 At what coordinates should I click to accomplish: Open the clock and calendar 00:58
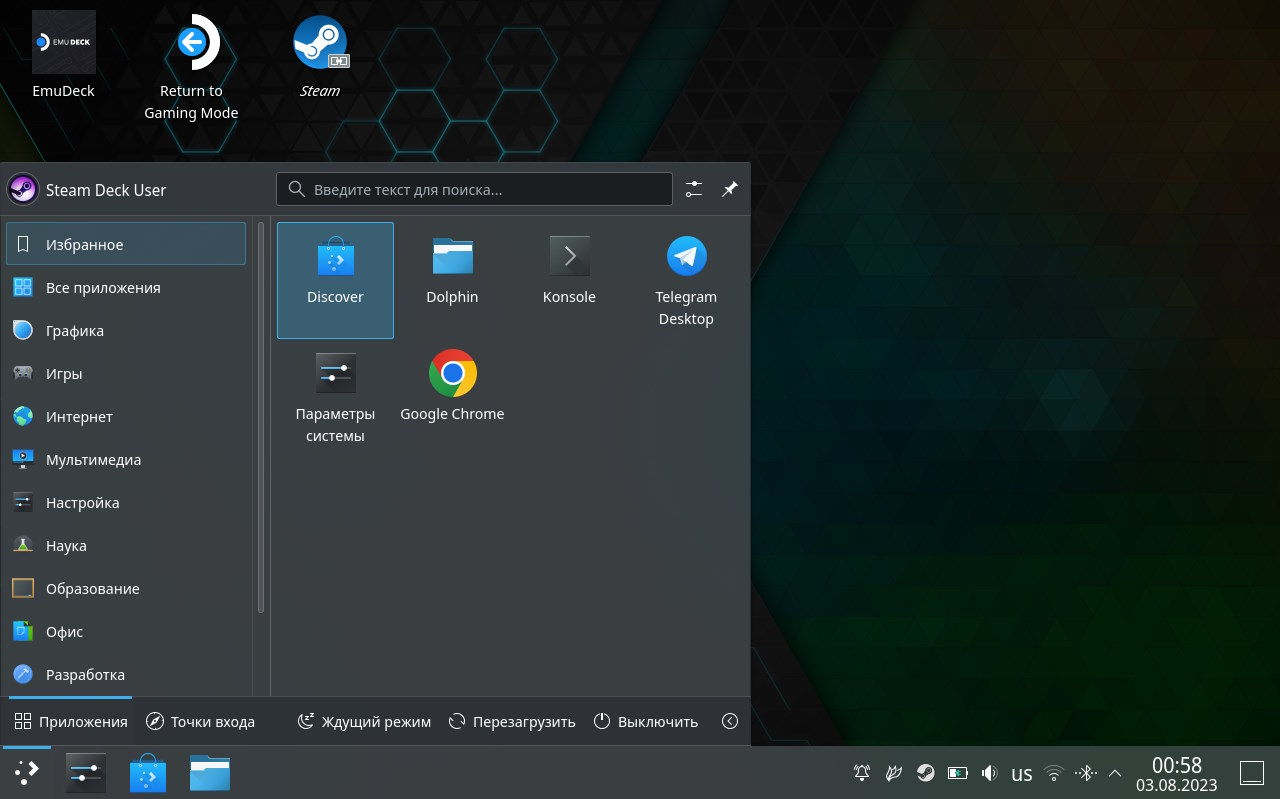pos(1177,773)
